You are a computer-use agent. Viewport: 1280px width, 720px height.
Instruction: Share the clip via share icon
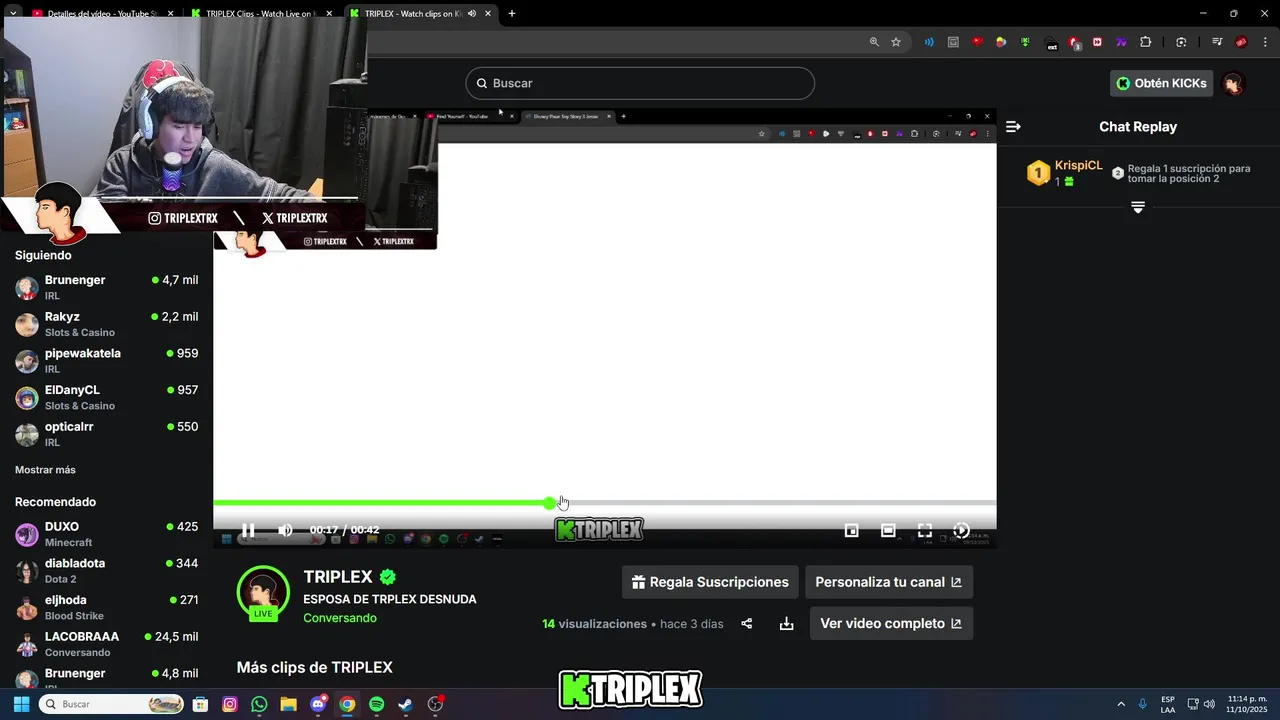tap(746, 624)
